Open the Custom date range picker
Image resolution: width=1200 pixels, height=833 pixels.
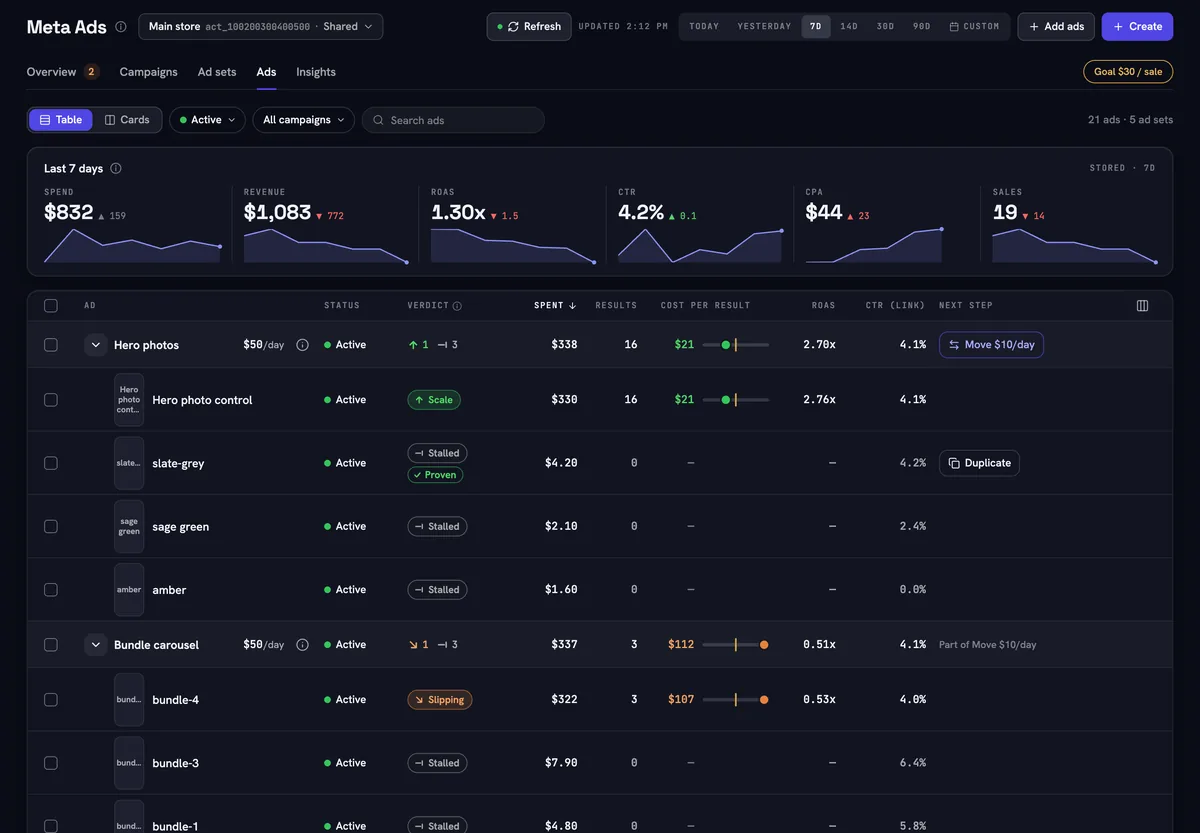(974, 27)
